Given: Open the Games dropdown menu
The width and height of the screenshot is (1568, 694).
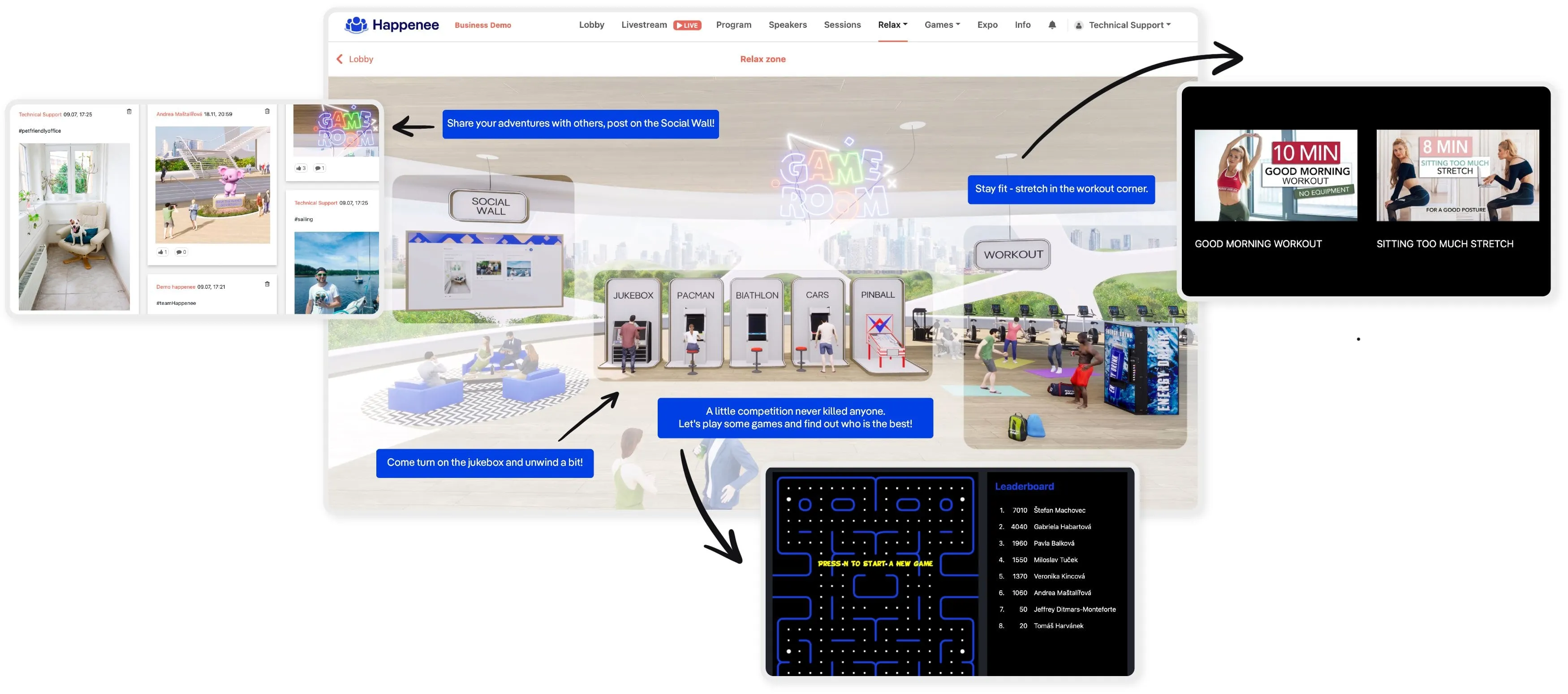Looking at the screenshot, I should tap(942, 25).
